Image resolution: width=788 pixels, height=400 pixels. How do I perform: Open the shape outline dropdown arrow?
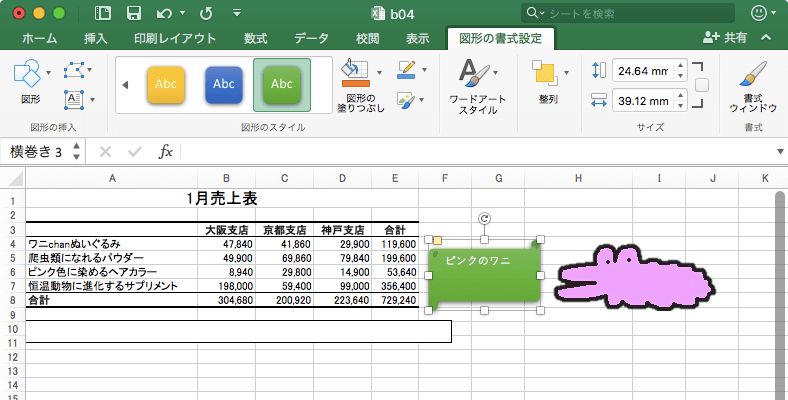point(425,70)
